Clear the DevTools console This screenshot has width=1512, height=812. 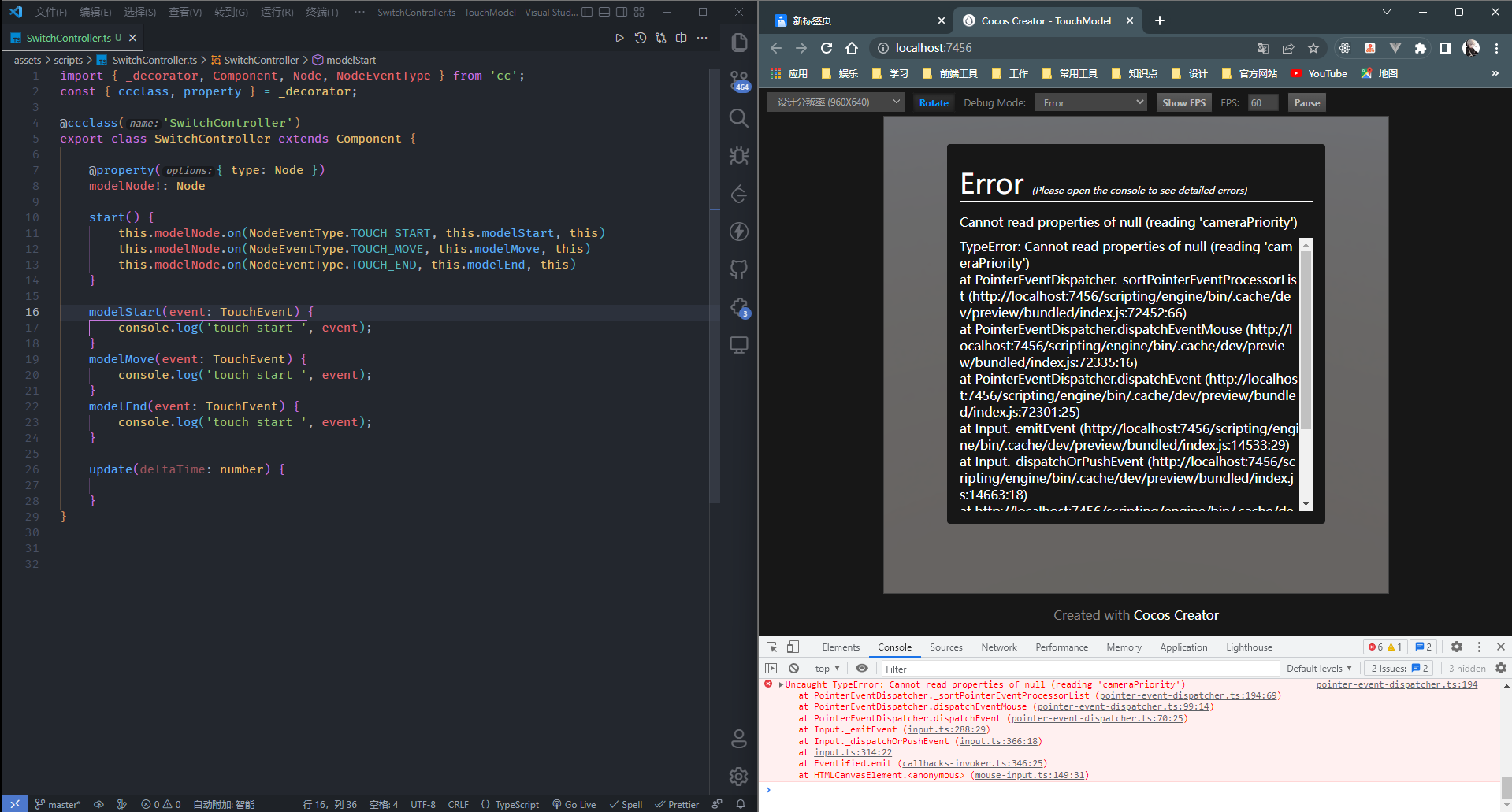(794, 668)
